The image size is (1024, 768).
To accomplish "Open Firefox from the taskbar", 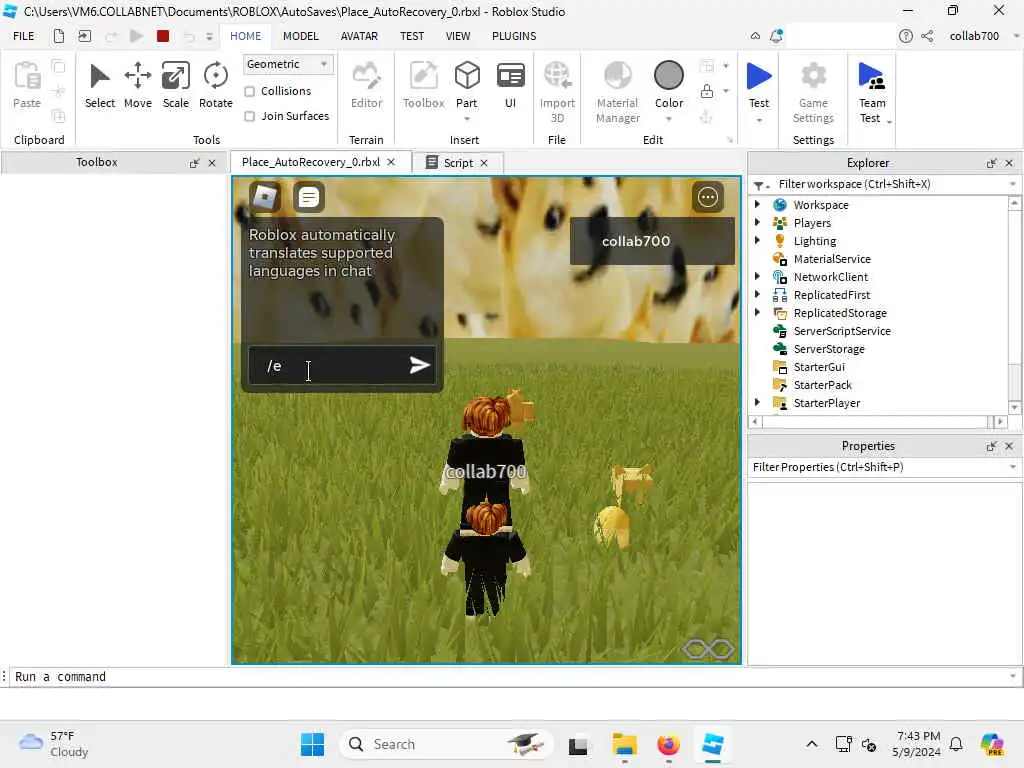I will tap(668, 744).
